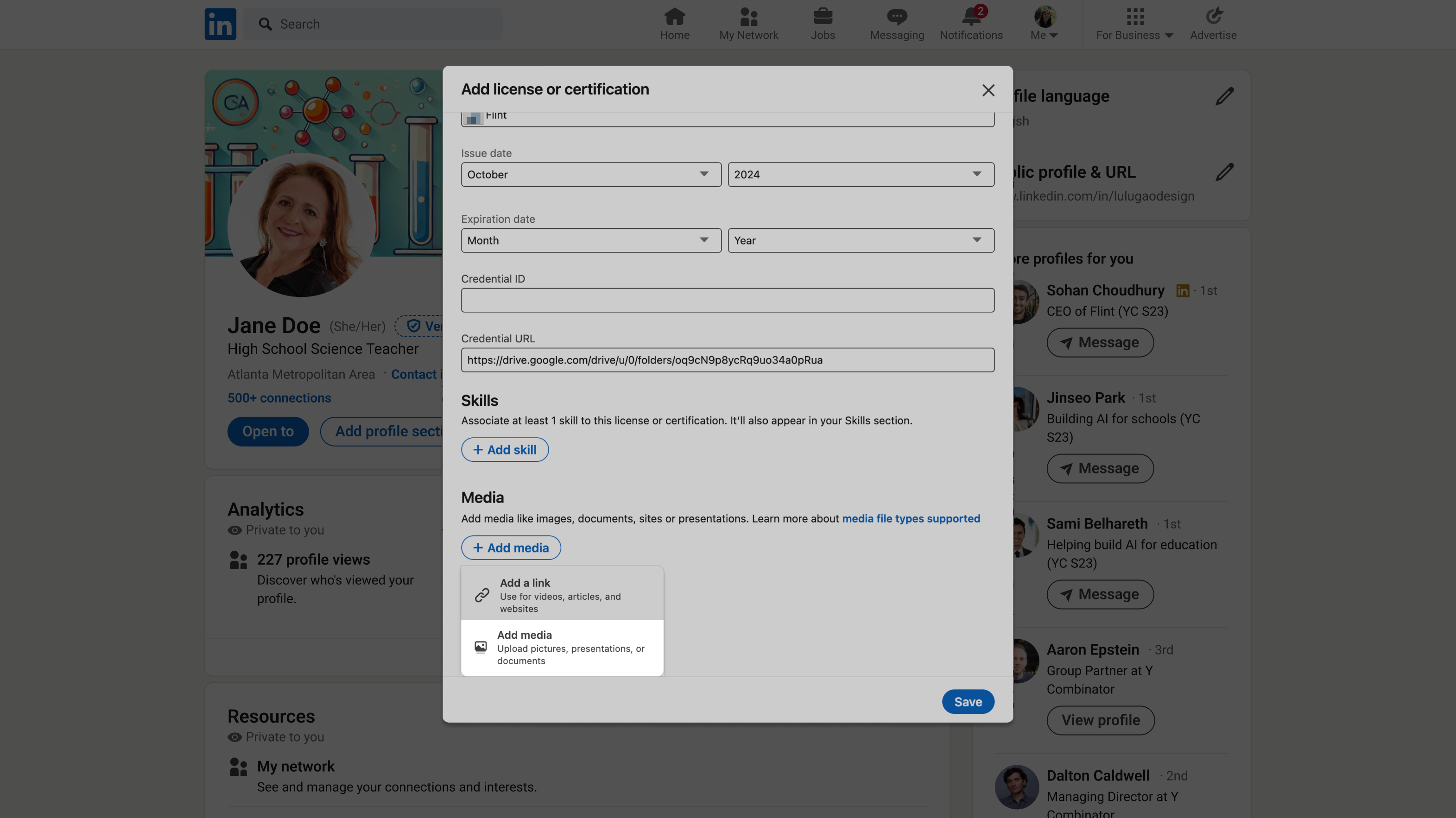This screenshot has height=818, width=1456.
Task: Message Sami Belhareth
Action: pyautogui.click(x=1099, y=594)
